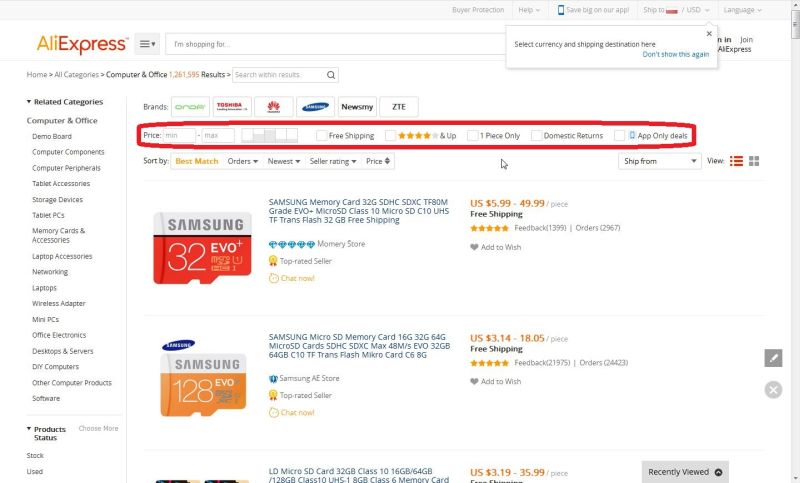Open the Ship to / USD dropdown

tap(676, 10)
